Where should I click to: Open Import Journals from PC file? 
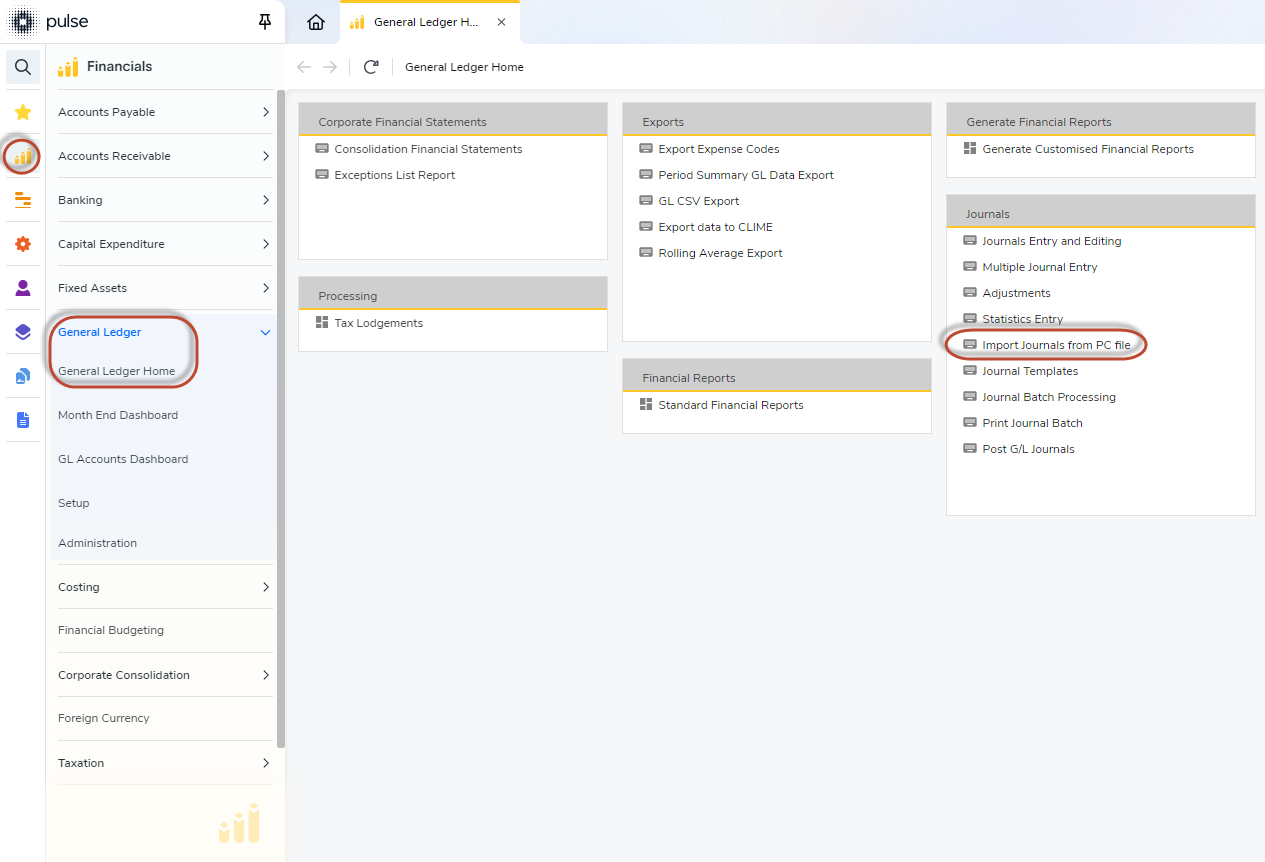[1056, 345]
